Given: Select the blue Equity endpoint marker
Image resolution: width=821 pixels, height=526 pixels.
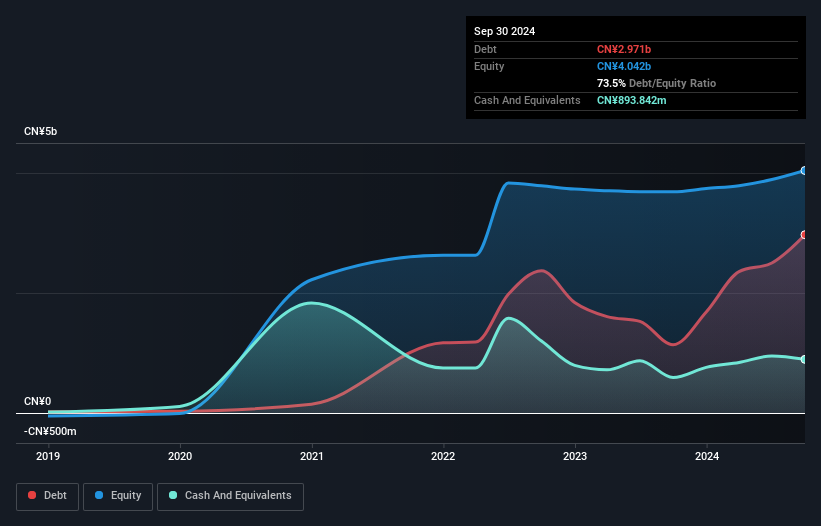Looking at the screenshot, I should 804,171.
